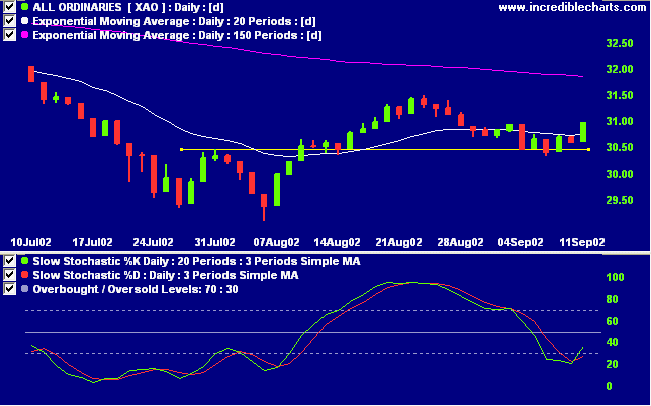The image size is (651, 406).
Task: Toggle the 150 Periods Exponential Moving Average checkbox
Action: click(x=10, y=34)
